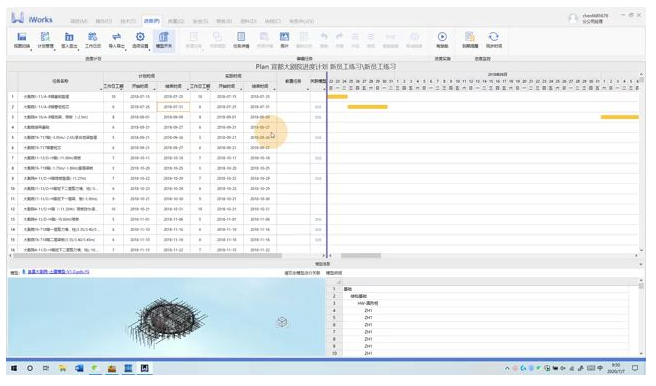The image size is (656, 386).
Task: Click the Gantt bar for task row 2
Action: pos(368,107)
